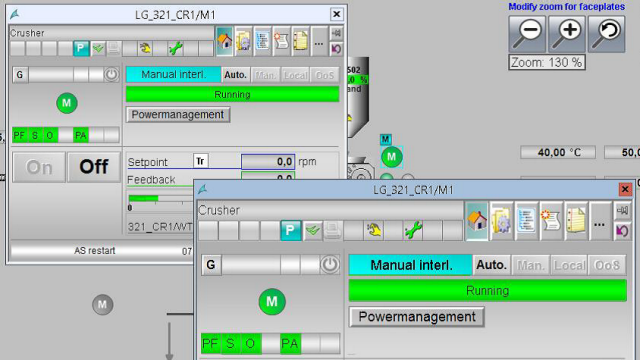Click the yellow notes icon in the upper faceplate

[300, 41]
